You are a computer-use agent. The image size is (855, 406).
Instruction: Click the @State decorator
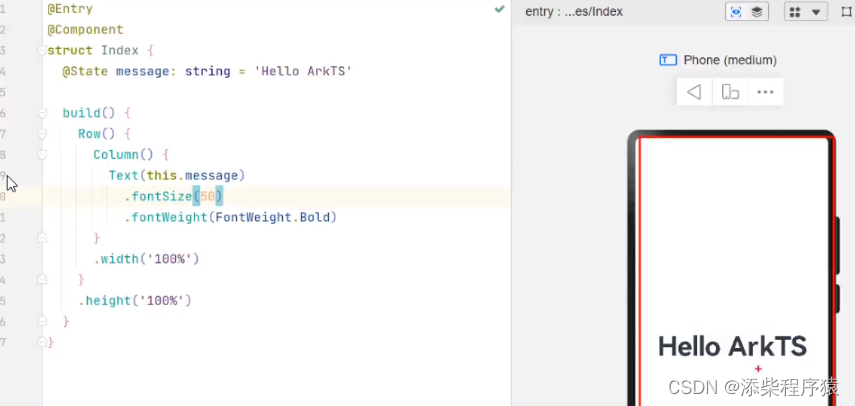click(x=85, y=71)
